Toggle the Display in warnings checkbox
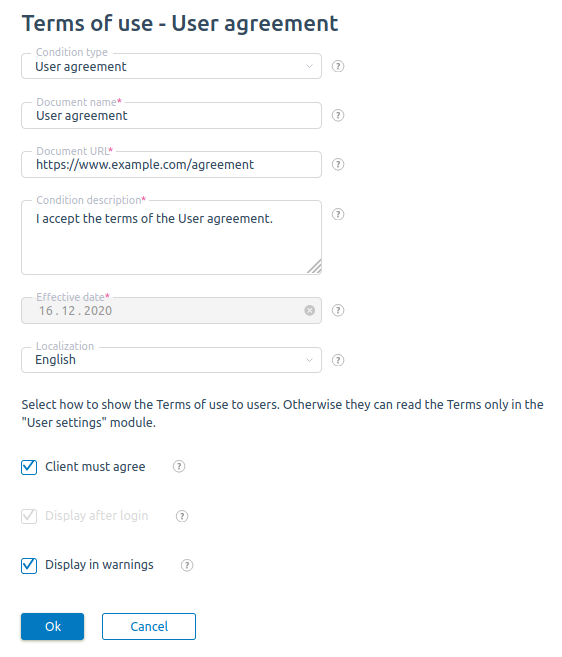The image size is (562, 657). [29, 565]
